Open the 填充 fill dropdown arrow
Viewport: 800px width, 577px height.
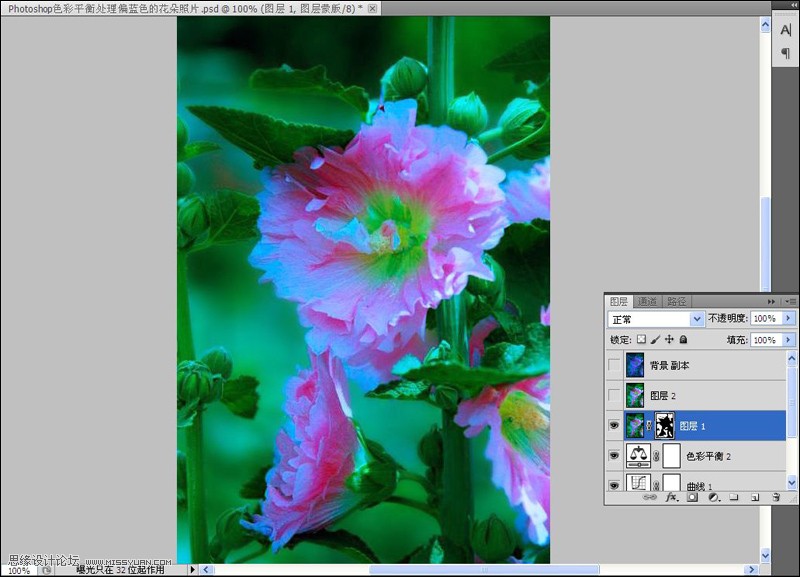787,339
